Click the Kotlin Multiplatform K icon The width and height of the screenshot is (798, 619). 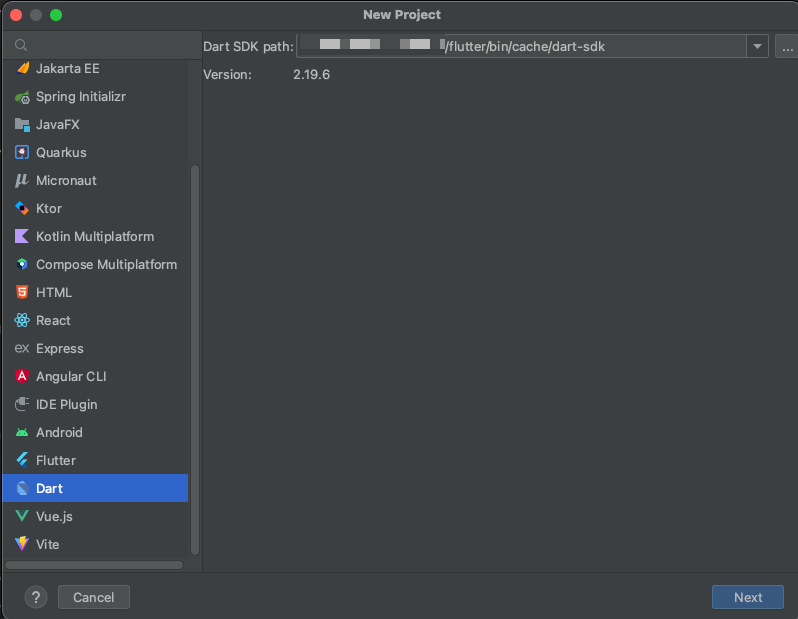[x=22, y=236]
